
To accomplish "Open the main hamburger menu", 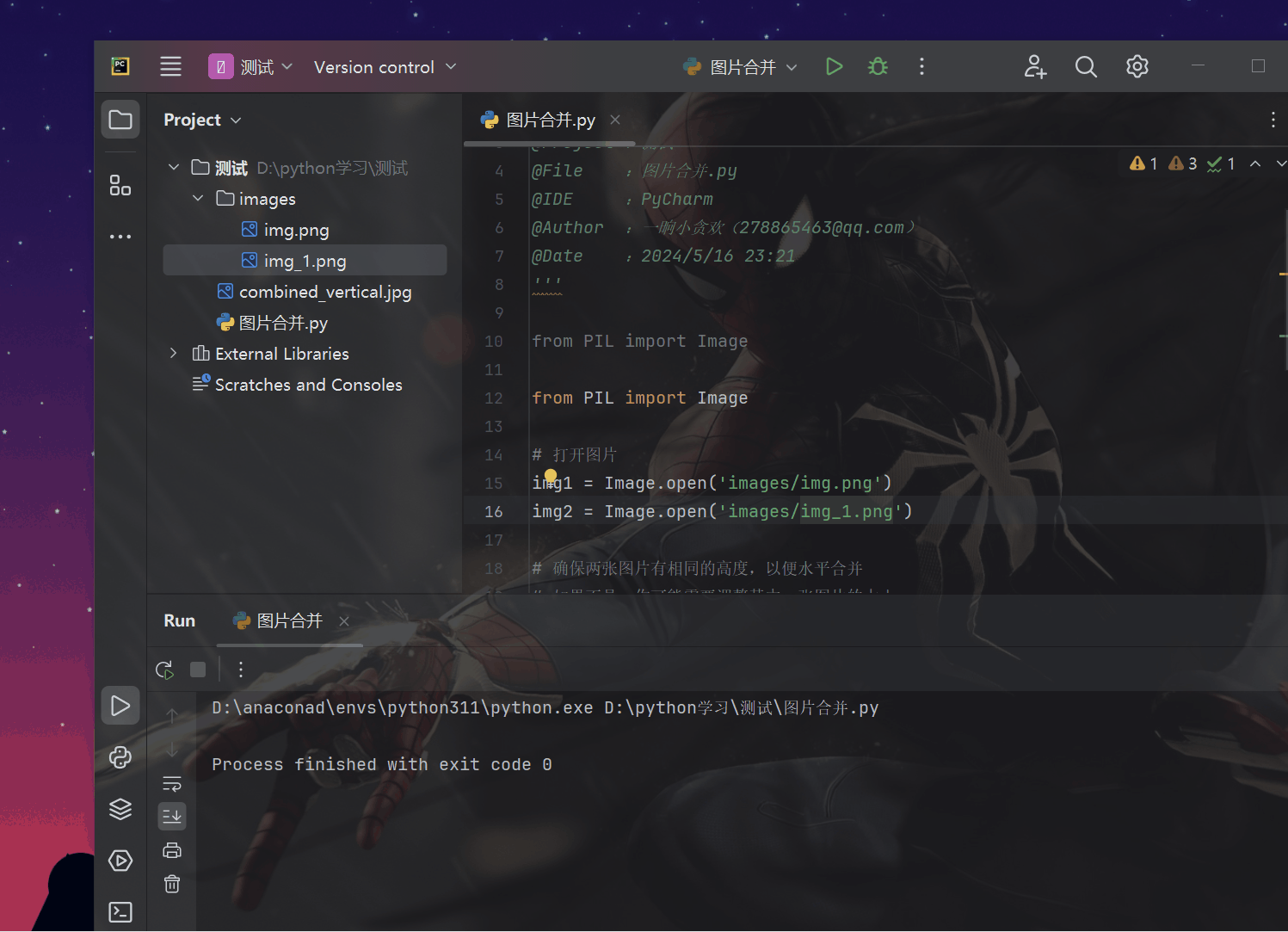I will pos(170,66).
